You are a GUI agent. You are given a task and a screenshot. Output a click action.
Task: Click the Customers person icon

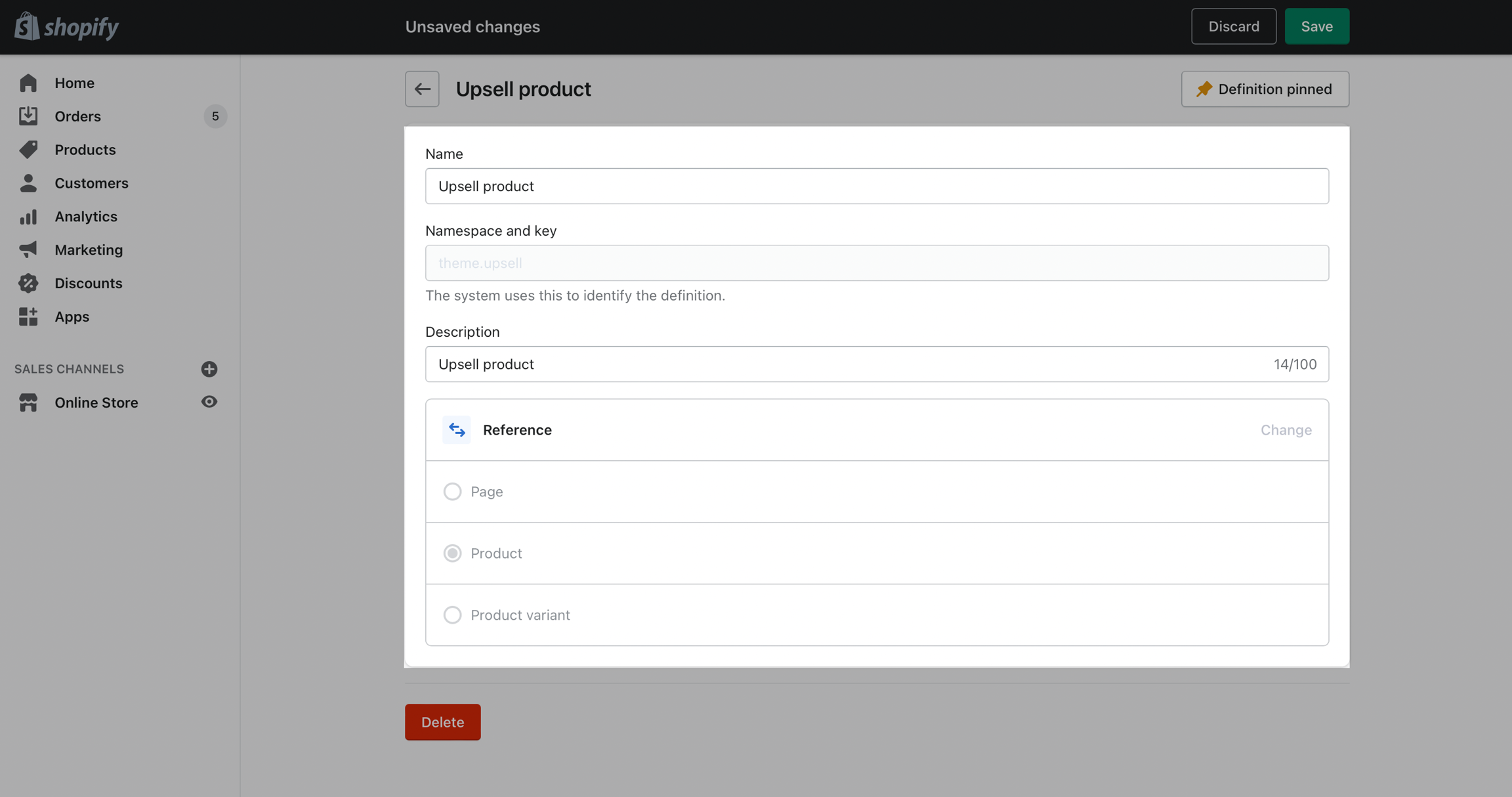[x=28, y=183]
